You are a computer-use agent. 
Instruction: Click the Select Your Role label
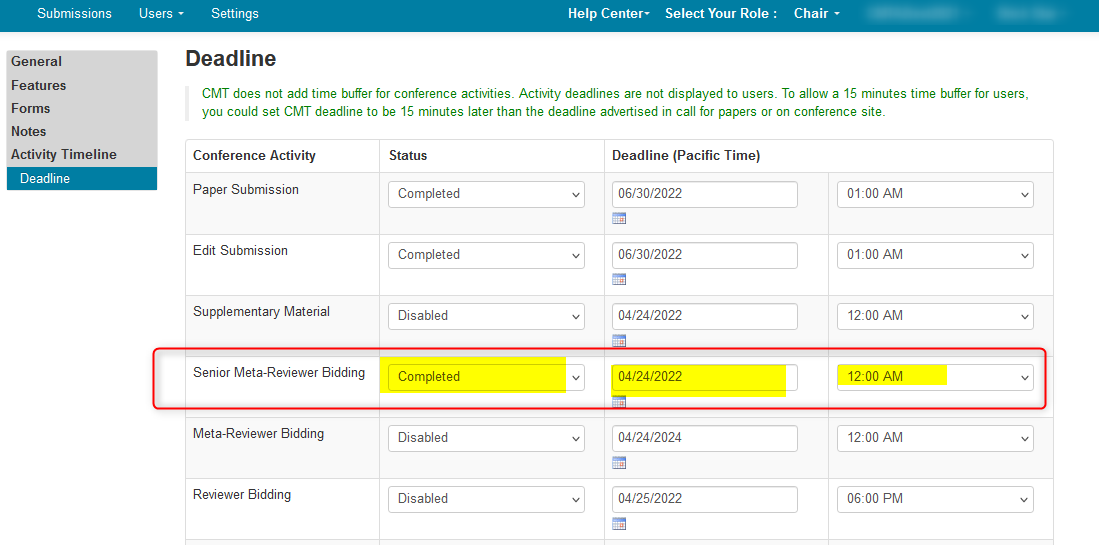tap(721, 13)
